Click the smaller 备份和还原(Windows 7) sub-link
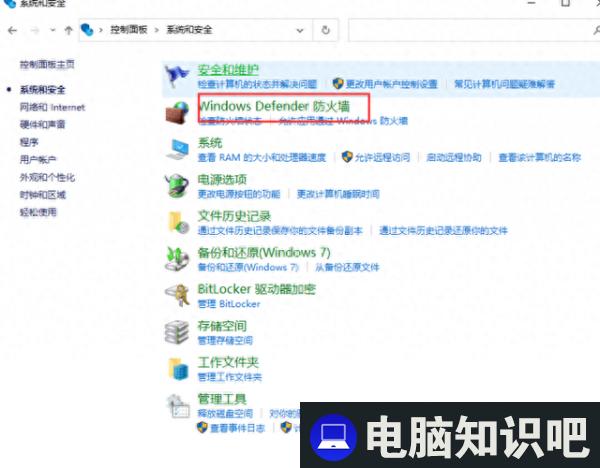 pyautogui.click(x=248, y=267)
